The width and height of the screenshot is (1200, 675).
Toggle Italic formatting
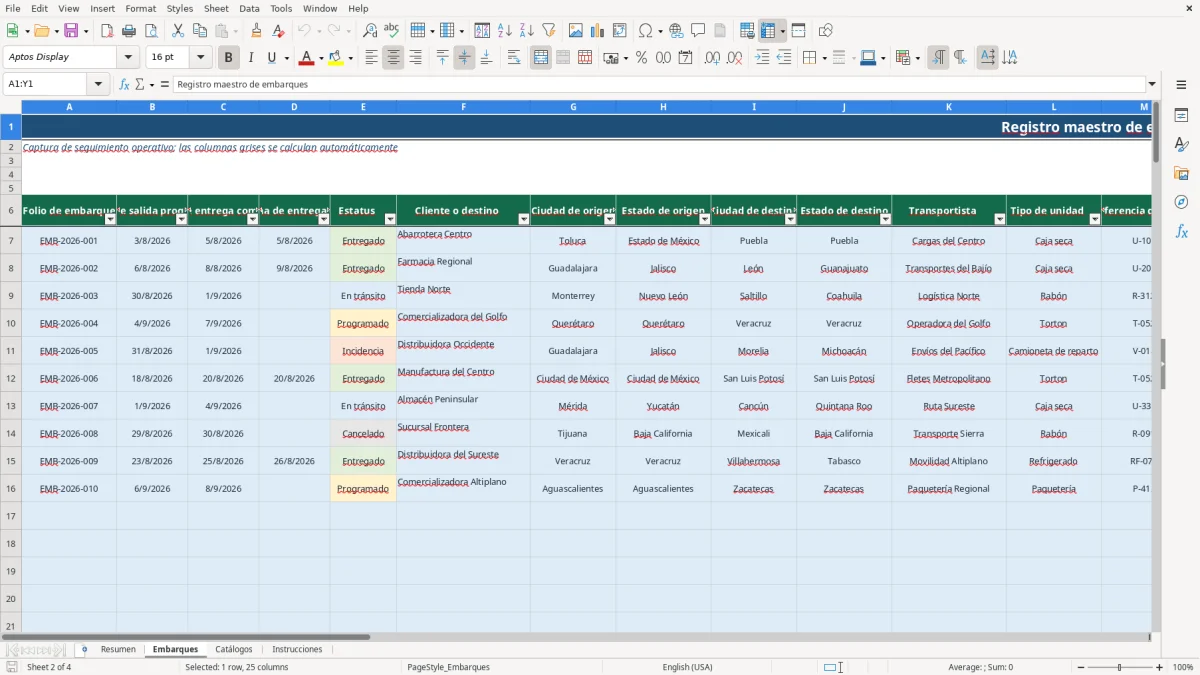click(x=251, y=58)
